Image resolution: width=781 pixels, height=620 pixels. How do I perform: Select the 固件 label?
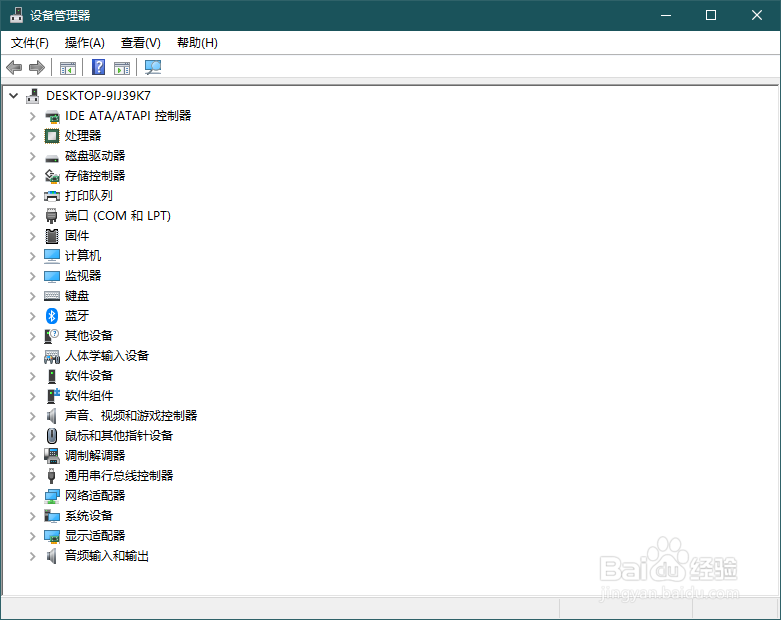click(77, 236)
